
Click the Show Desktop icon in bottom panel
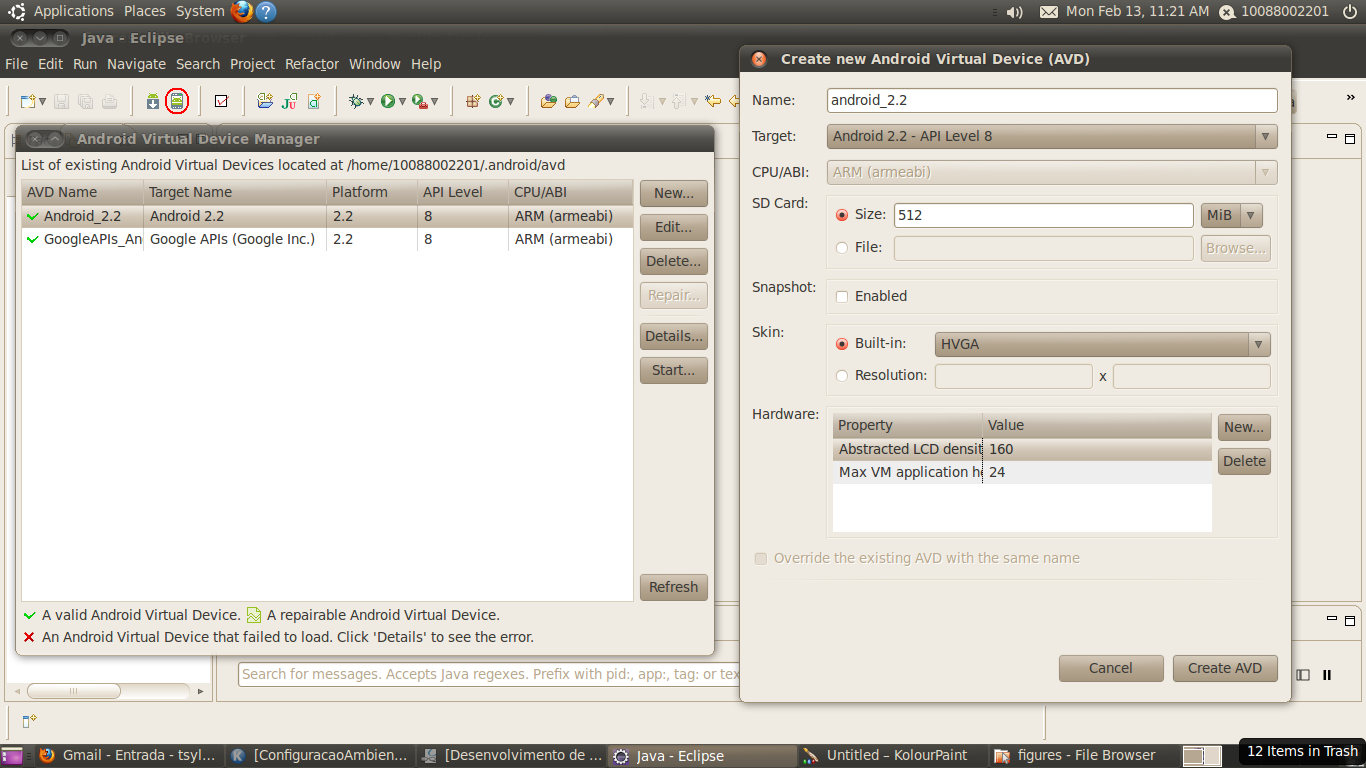(11, 756)
